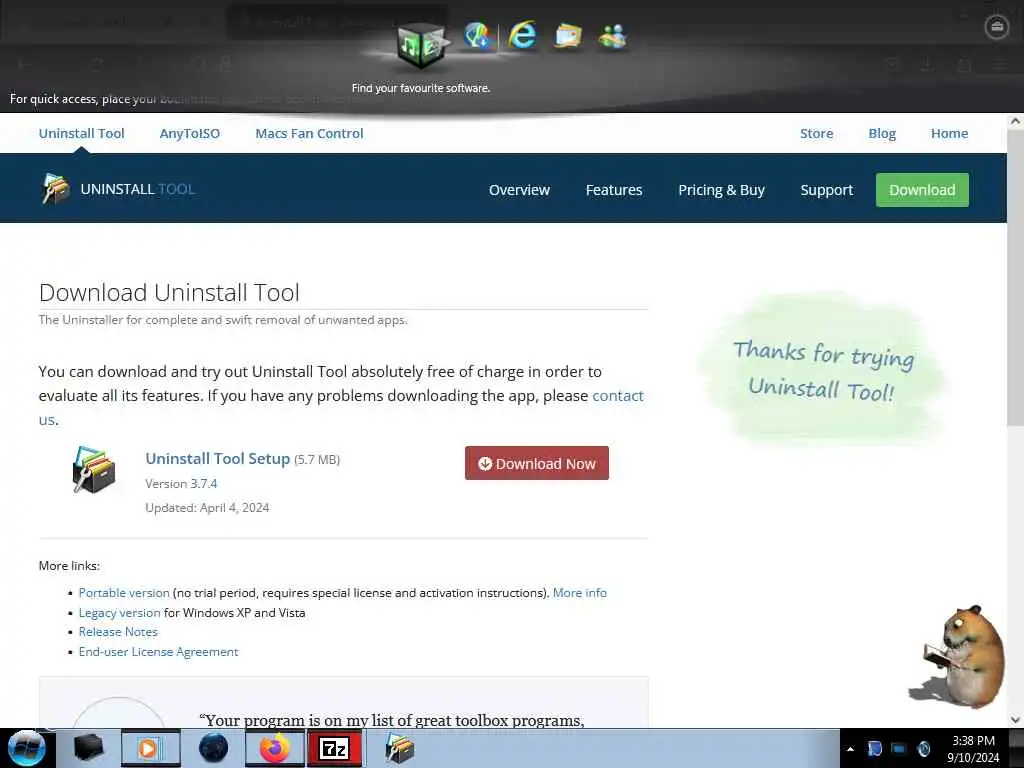The image size is (1024, 768).
Task: Open the clock showing 3:38 PM
Action: [973, 749]
